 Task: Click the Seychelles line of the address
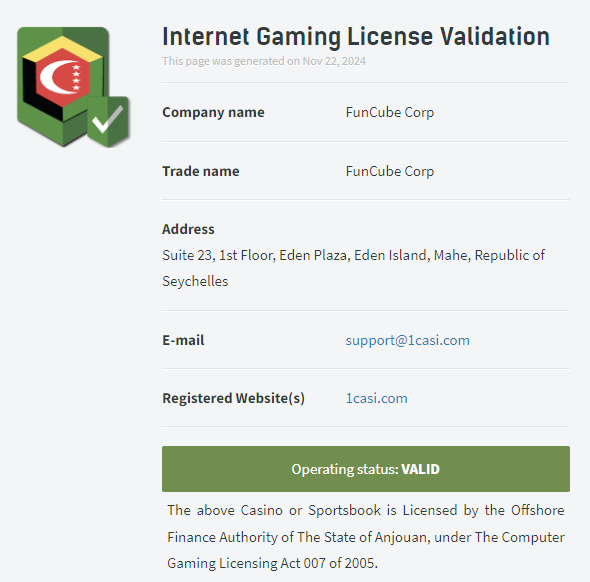[195, 281]
